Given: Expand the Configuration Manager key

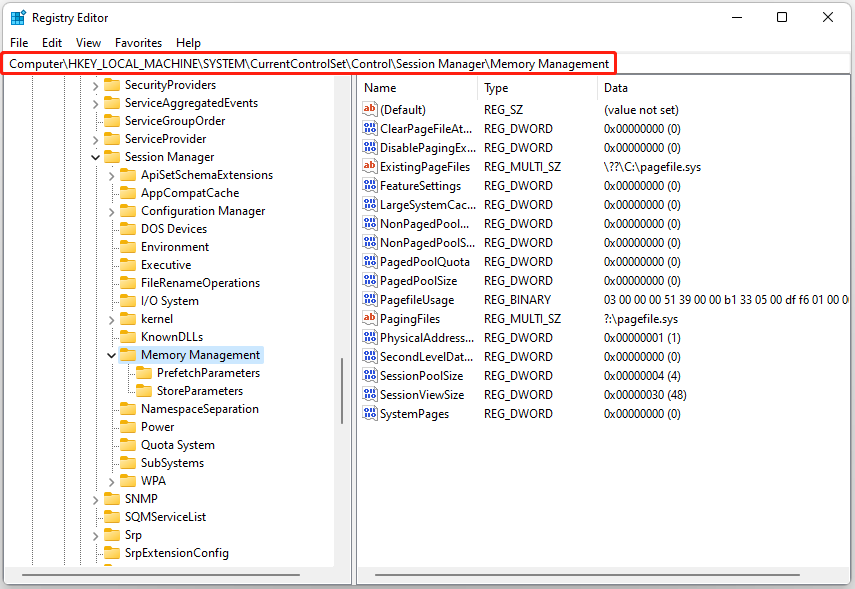Looking at the screenshot, I should [111, 212].
